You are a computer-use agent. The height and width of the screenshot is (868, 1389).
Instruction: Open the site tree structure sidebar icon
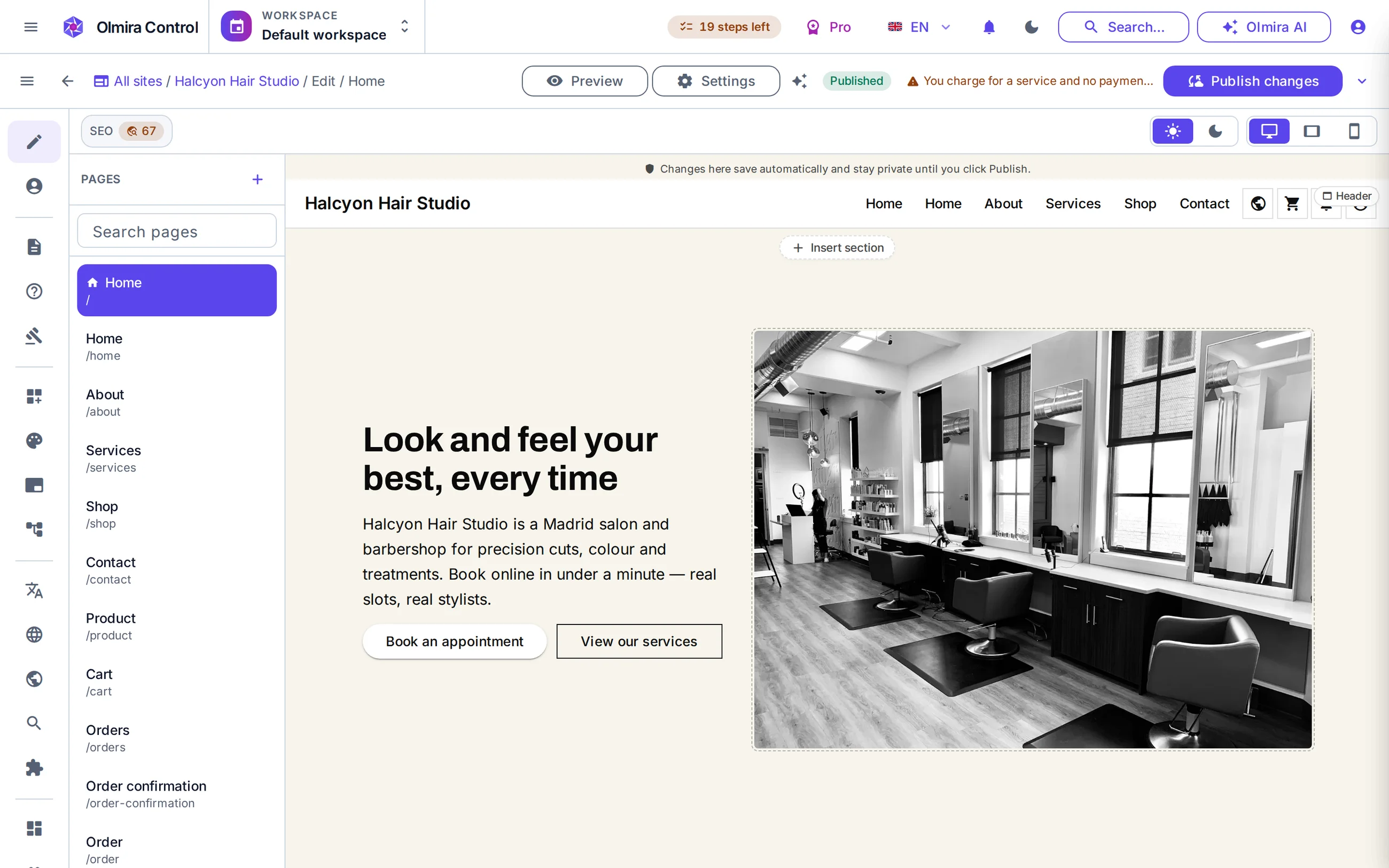34,529
